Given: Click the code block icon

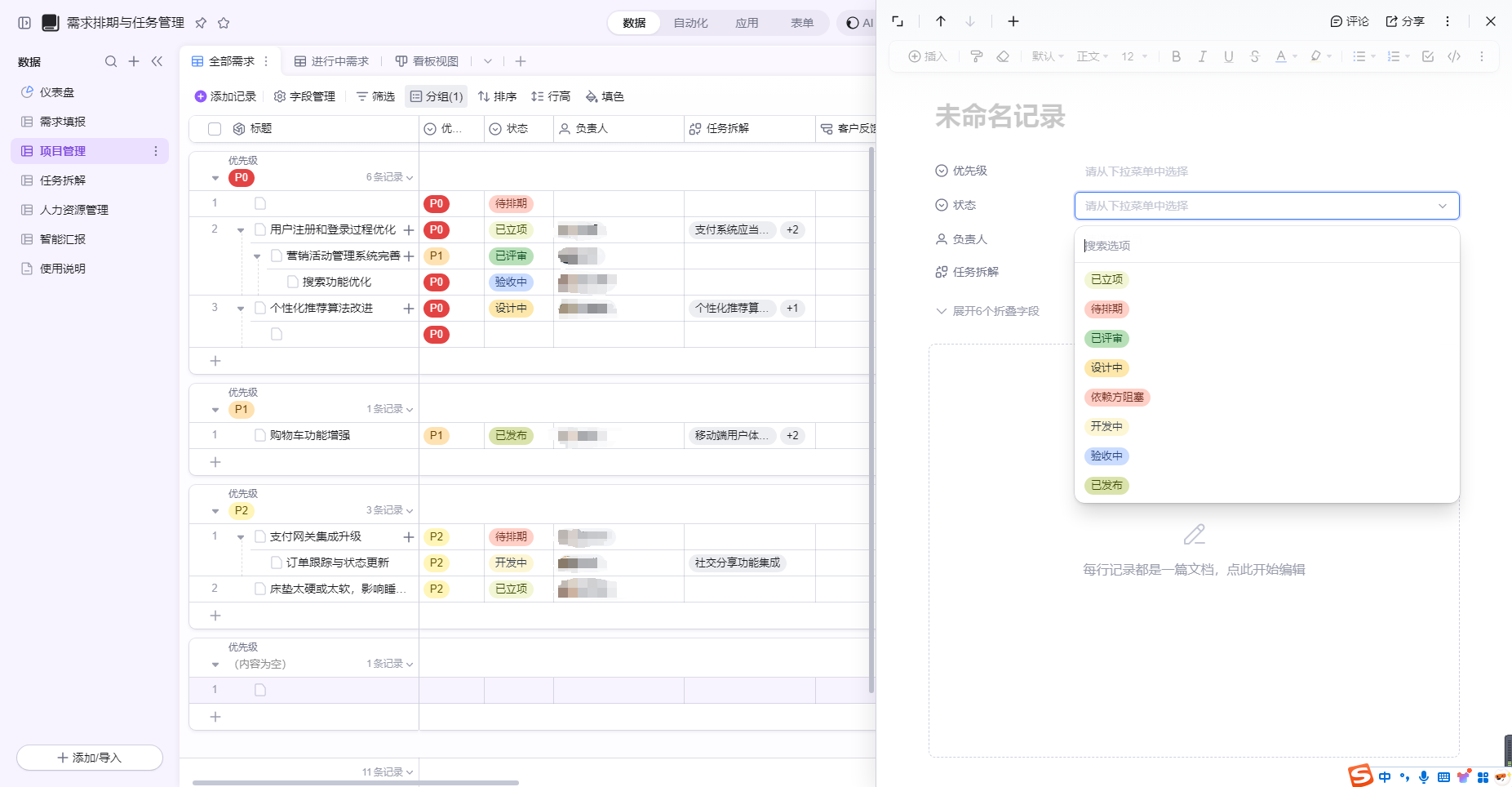Looking at the screenshot, I should click(x=1454, y=56).
